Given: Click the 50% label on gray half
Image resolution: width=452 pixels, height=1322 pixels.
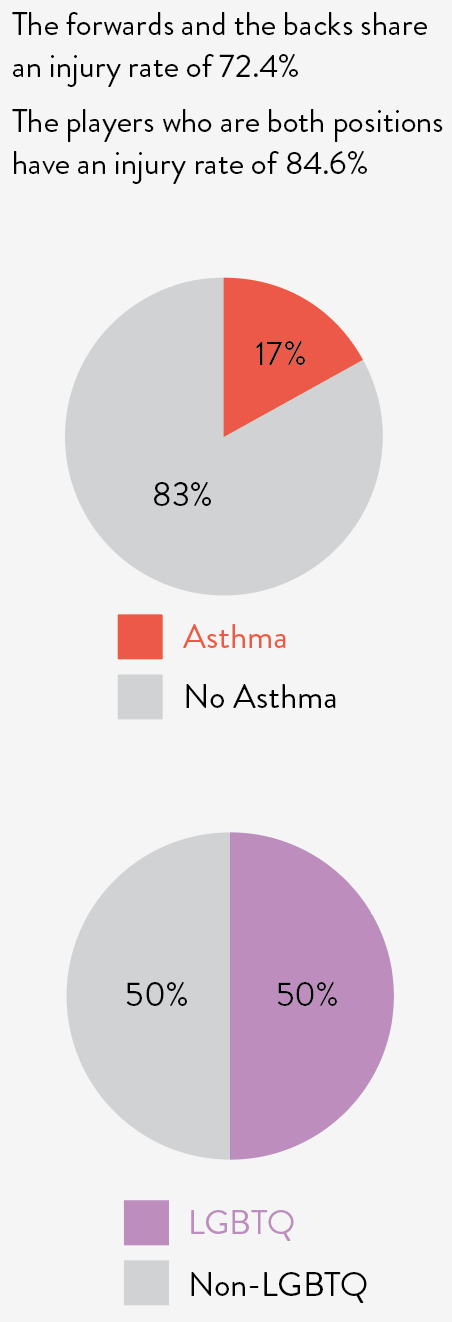Looking at the screenshot, I should pyautogui.click(x=156, y=994).
